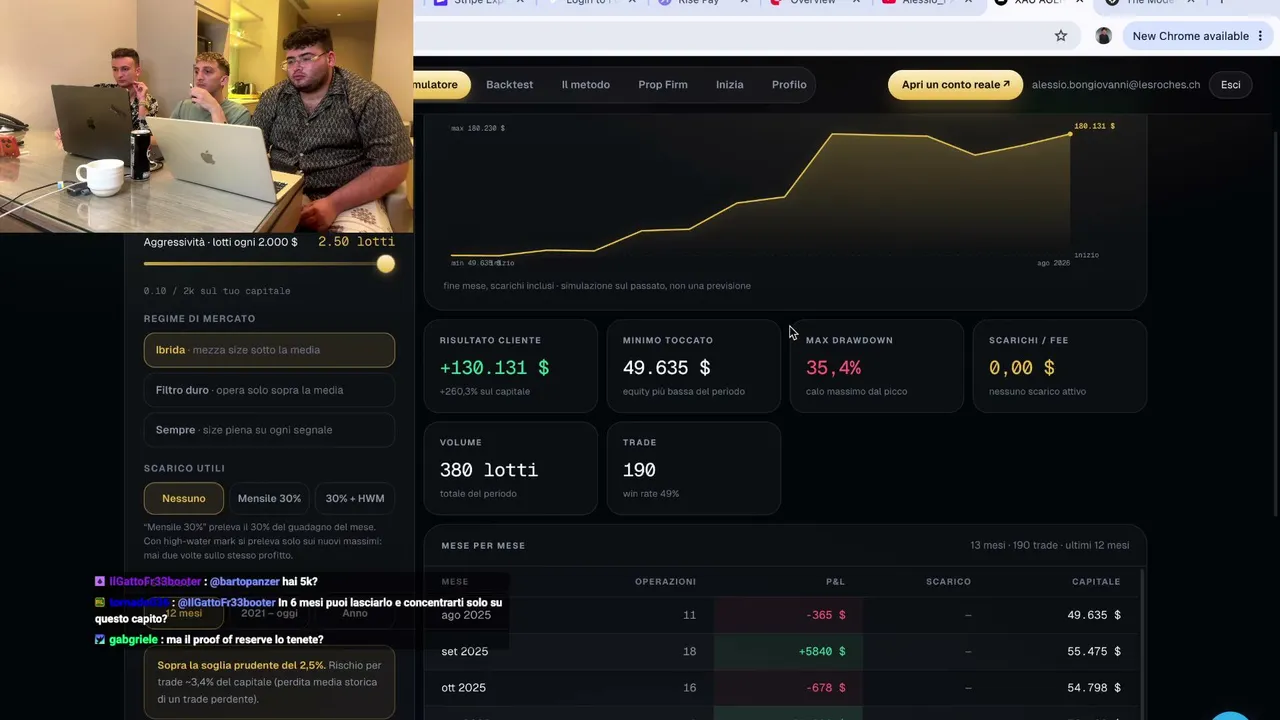1280x720 pixels.
Task: Select the Filtro duro regime option
Action: point(269,390)
